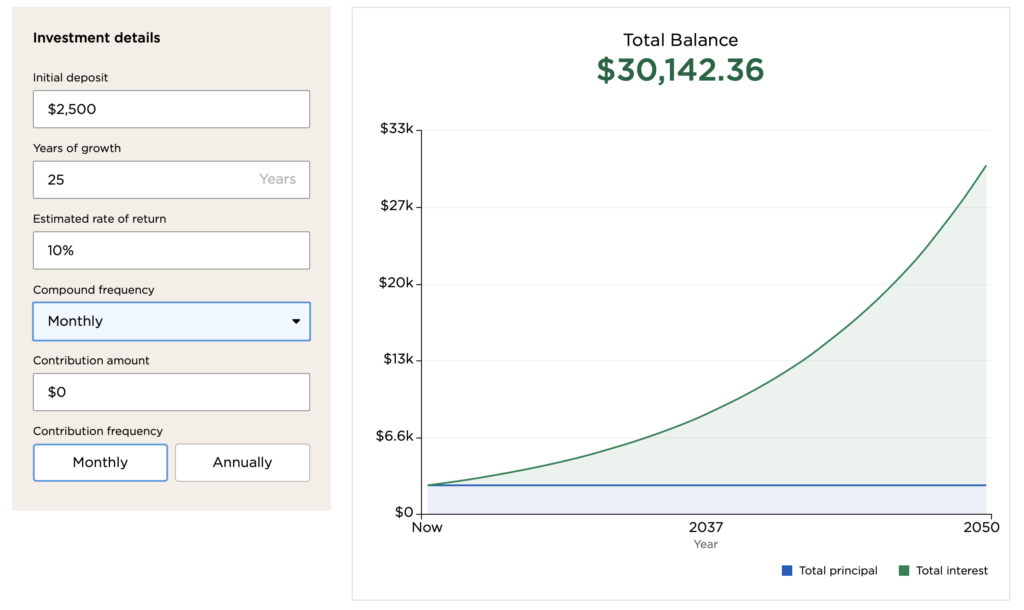Click the Compound frequency dropdown arrow
The width and height of the screenshot is (1024, 610).
pyautogui.click(x=296, y=322)
